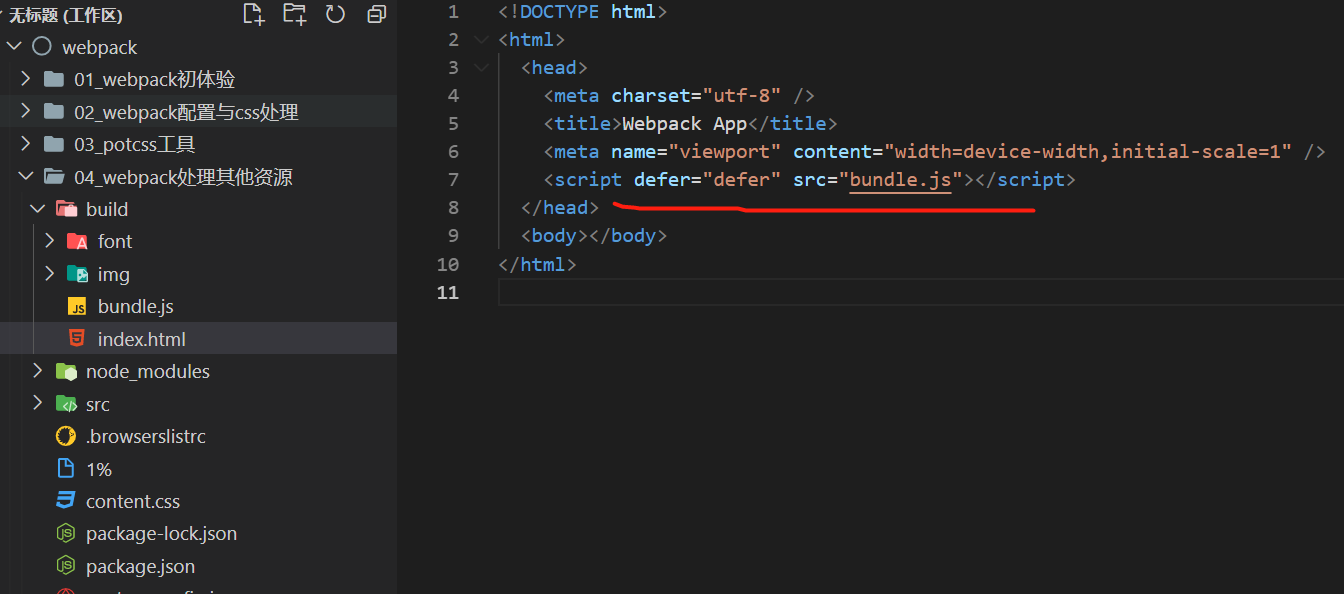Image resolution: width=1344 pixels, height=594 pixels.
Task: Click the circle icon beside webpack root
Action: (x=41, y=47)
